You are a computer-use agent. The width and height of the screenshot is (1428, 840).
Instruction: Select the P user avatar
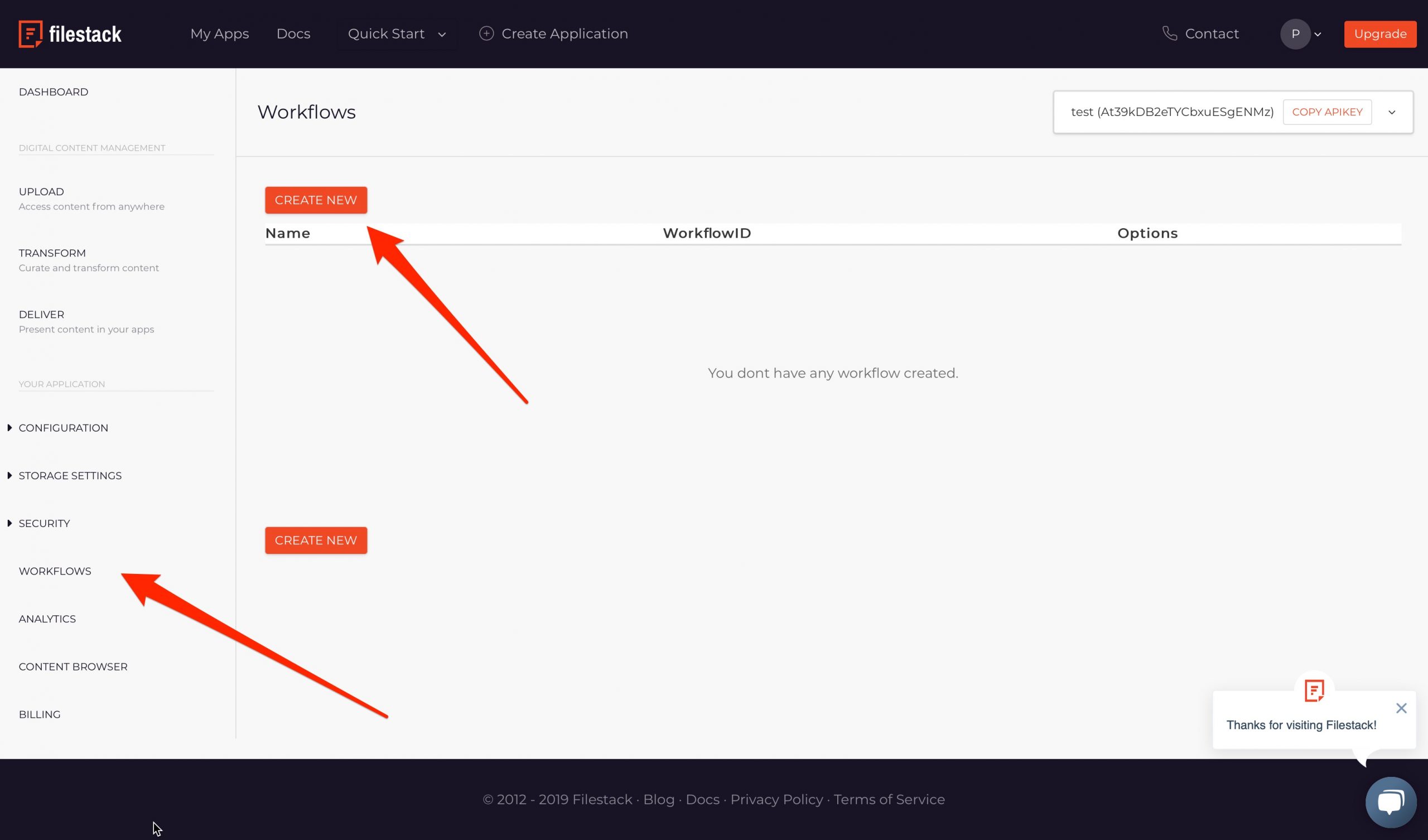[1295, 34]
